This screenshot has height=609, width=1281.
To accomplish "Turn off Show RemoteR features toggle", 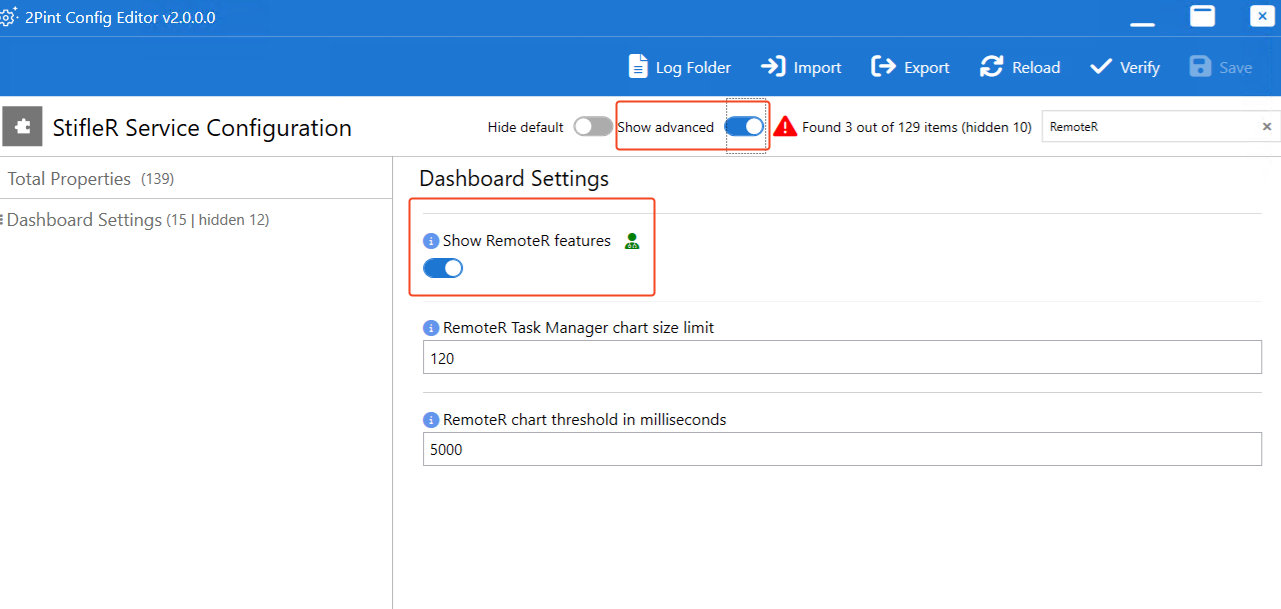I will pyautogui.click(x=443, y=268).
